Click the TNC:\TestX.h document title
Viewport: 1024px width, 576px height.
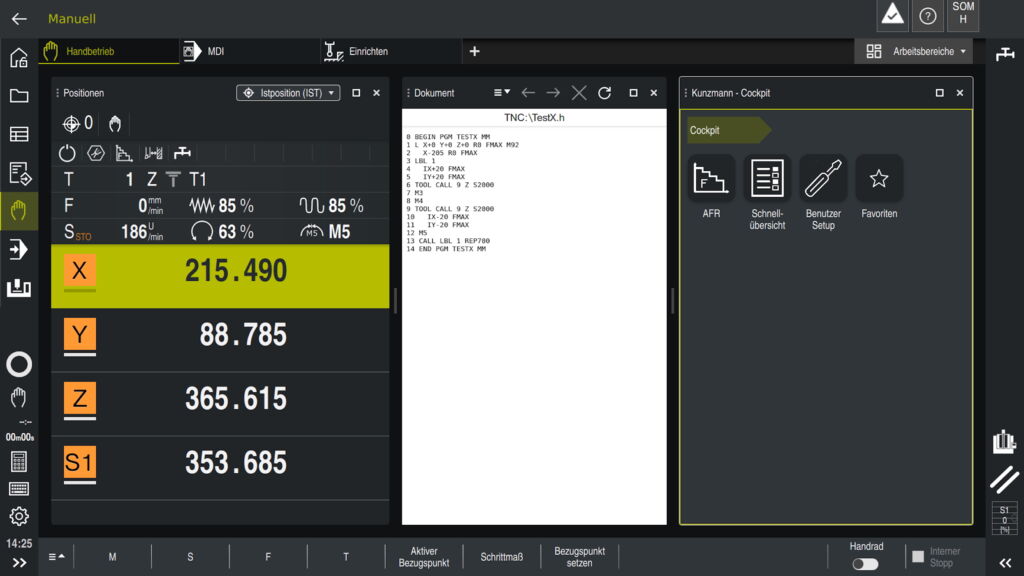coord(534,118)
